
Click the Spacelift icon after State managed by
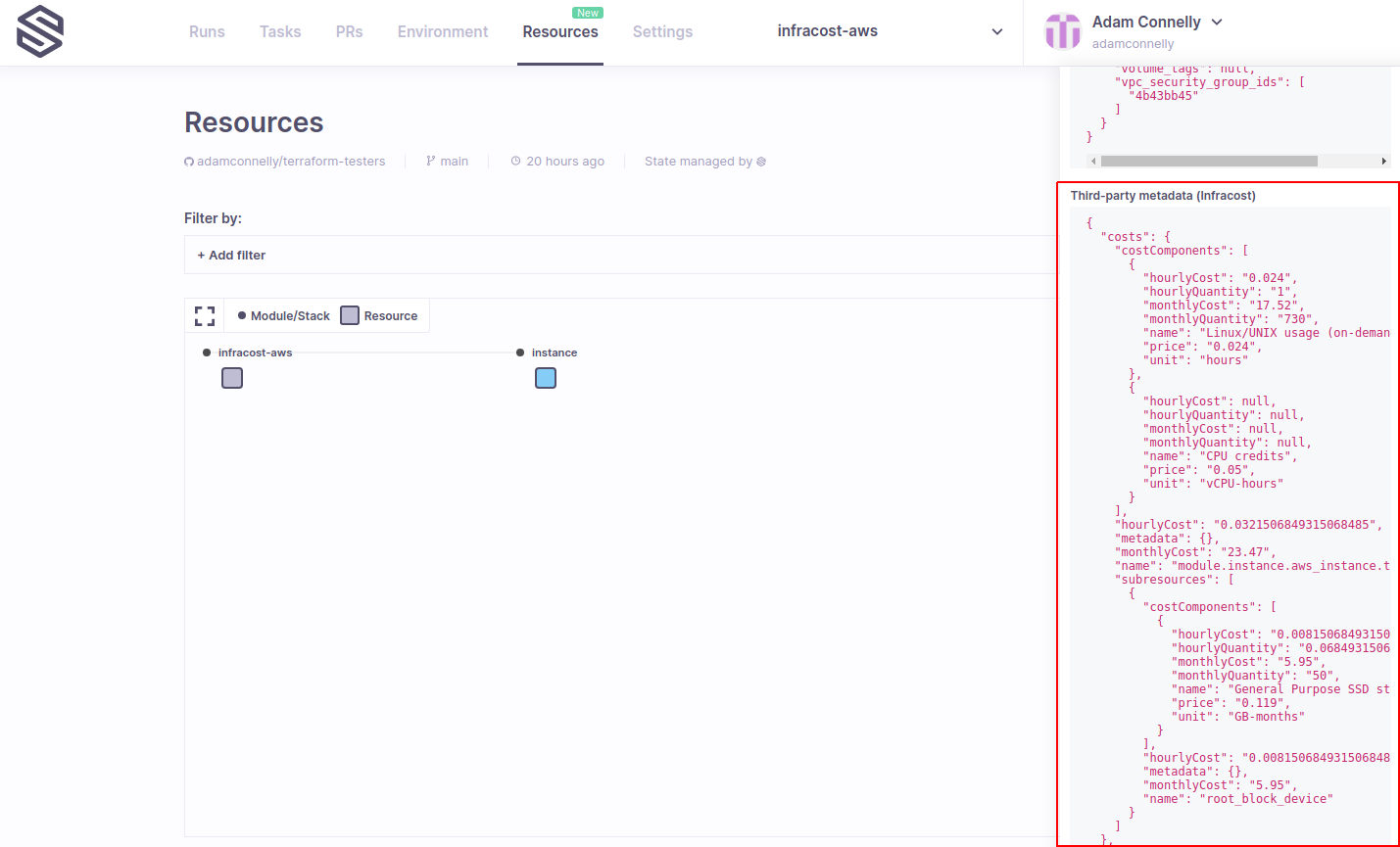761,162
